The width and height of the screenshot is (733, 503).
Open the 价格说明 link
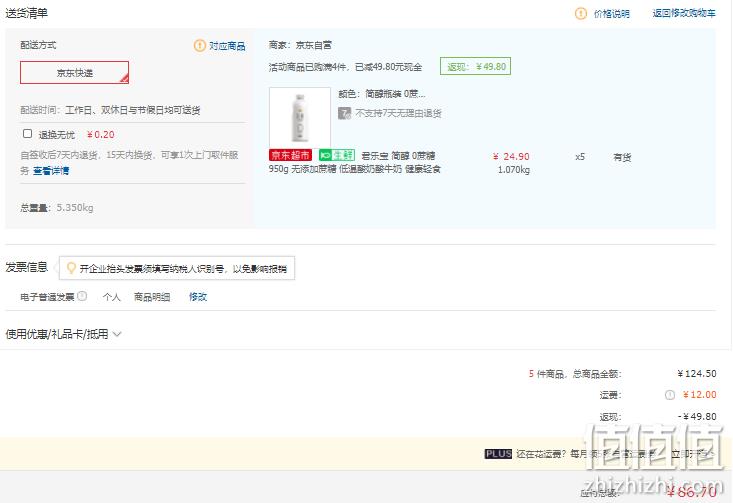tap(611, 14)
